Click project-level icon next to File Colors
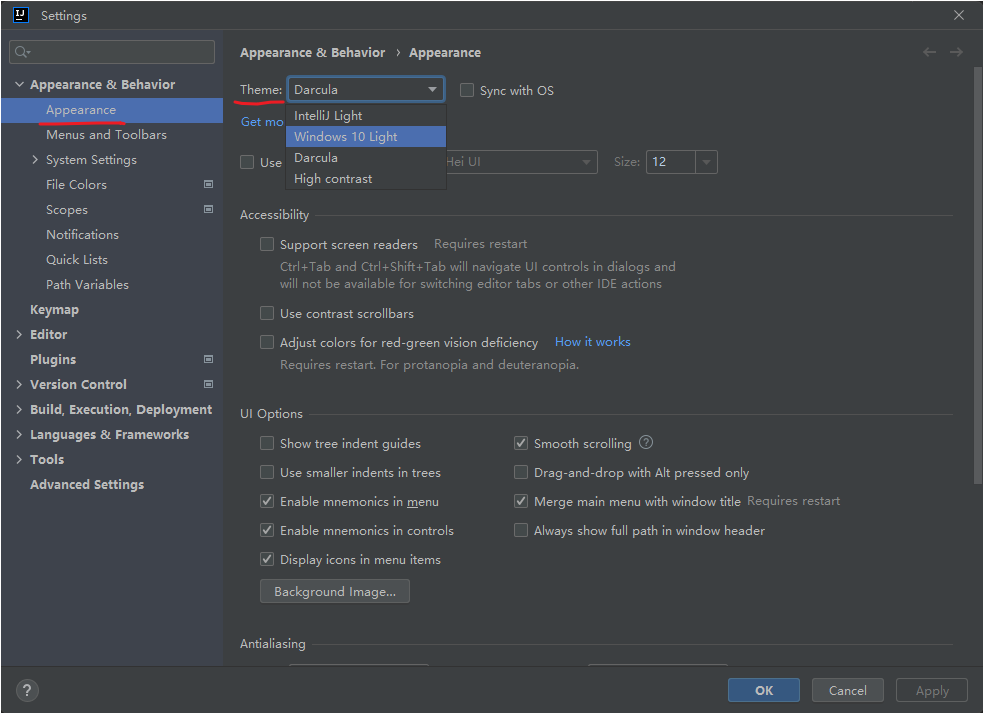The image size is (983, 713). tap(209, 184)
